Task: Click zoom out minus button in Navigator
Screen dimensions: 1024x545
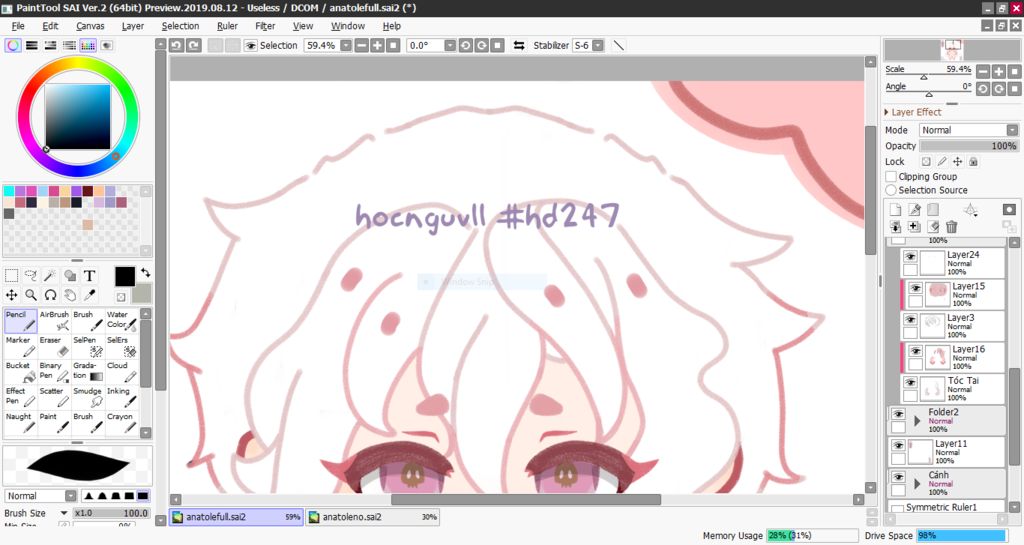Action: click(x=983, y=71)
